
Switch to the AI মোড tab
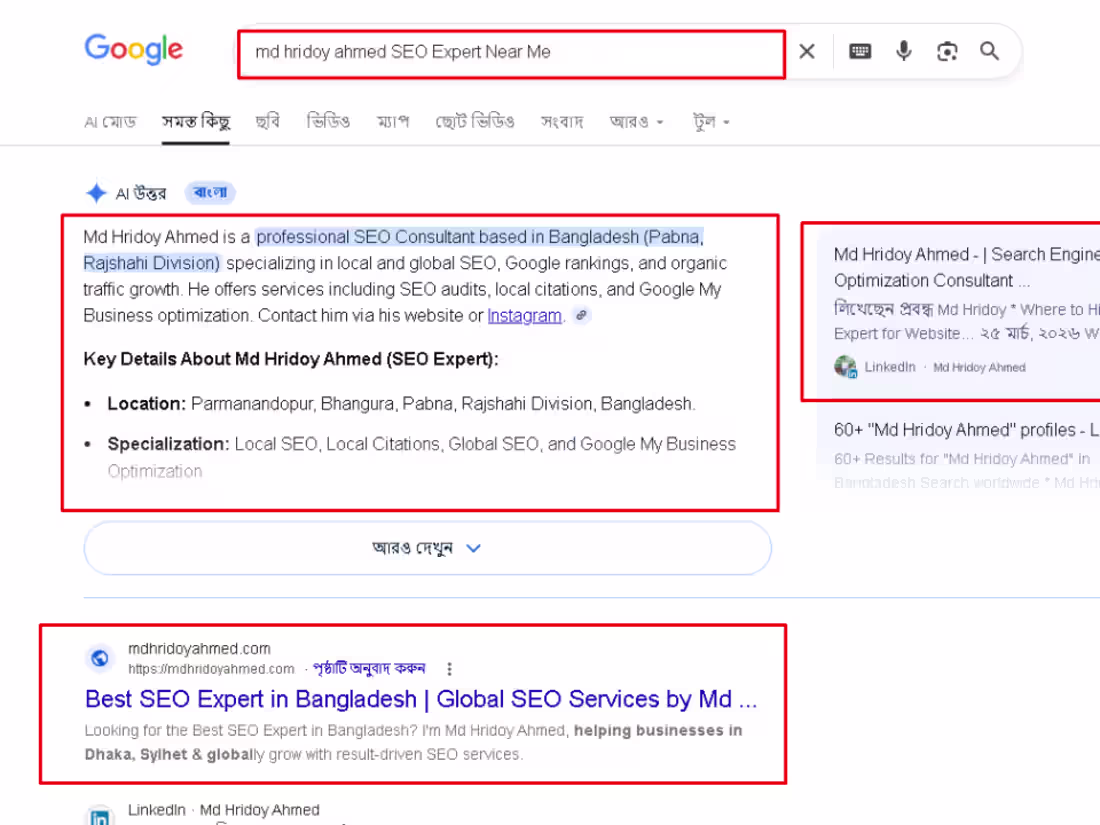tap(110, 122)
